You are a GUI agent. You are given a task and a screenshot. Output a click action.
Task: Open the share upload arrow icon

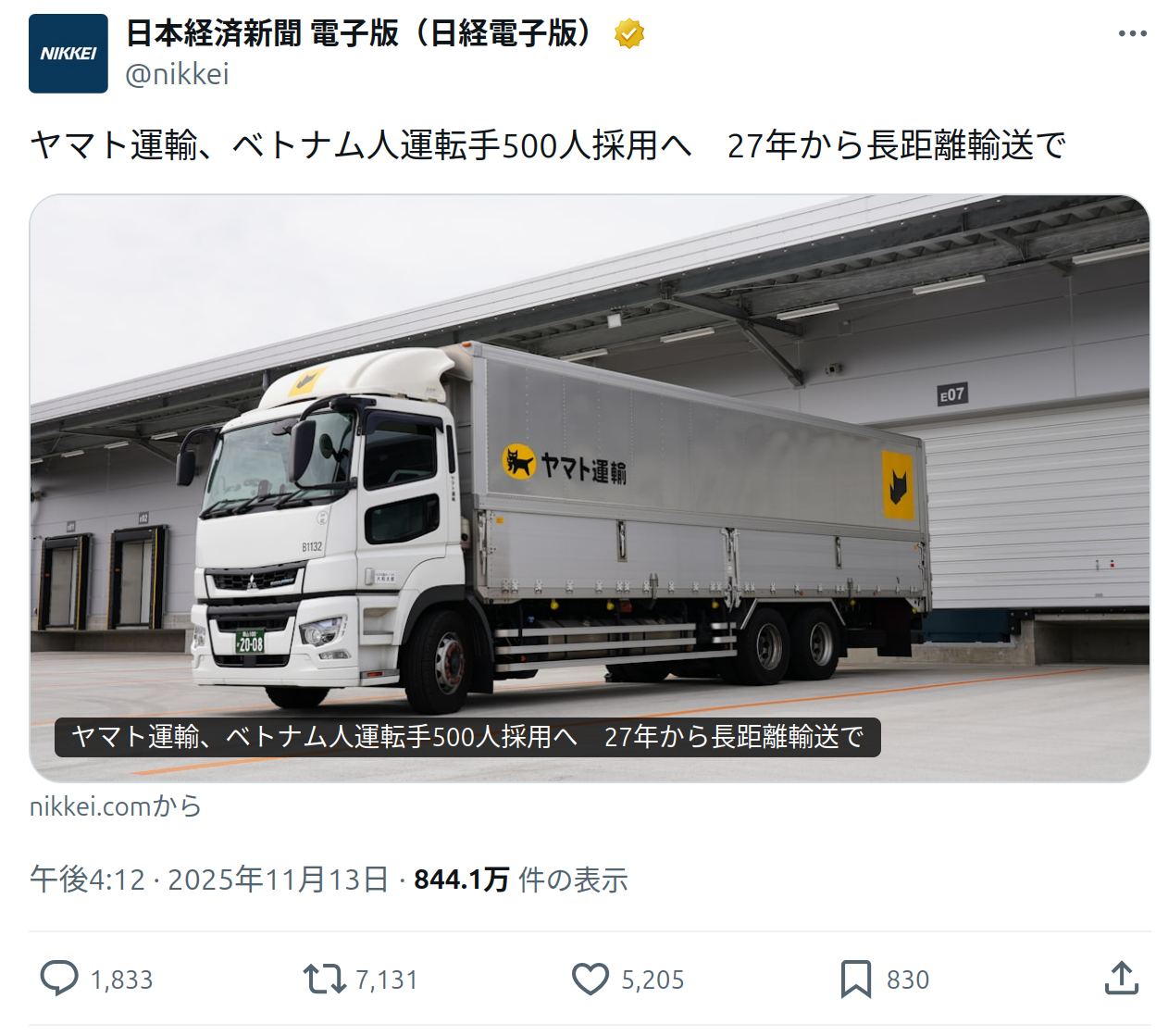(x=1122, y=978)
